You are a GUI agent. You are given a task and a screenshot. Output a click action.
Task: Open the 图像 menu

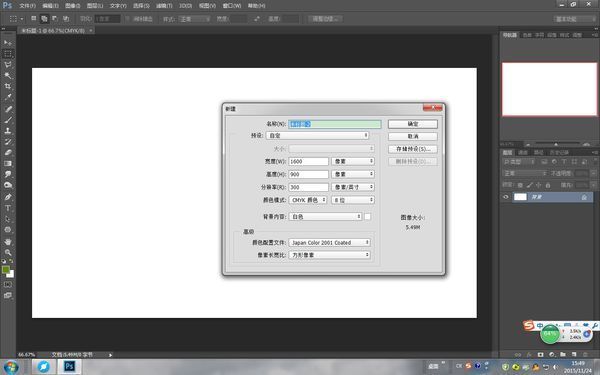pos(73,6)
